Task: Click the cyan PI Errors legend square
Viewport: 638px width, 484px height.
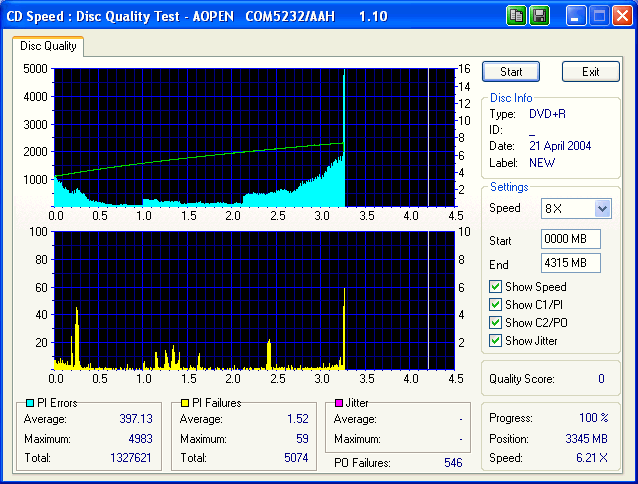Action: tap(29, 403)
